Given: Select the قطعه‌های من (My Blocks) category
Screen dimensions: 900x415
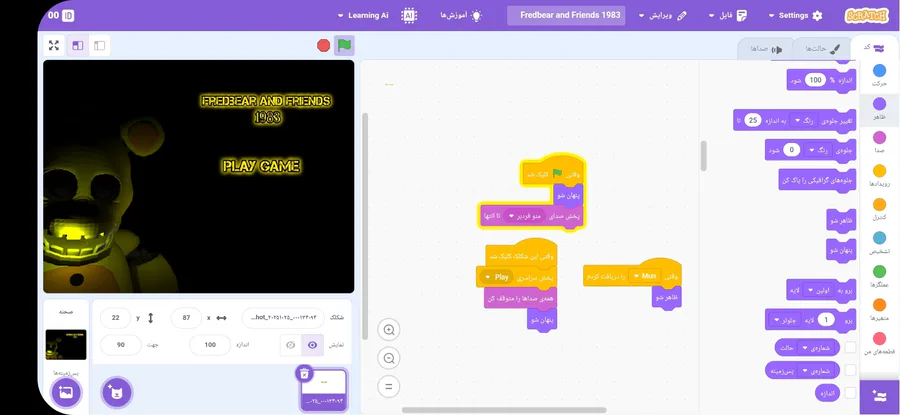Looking at the screenshot, I should point(879,343).
